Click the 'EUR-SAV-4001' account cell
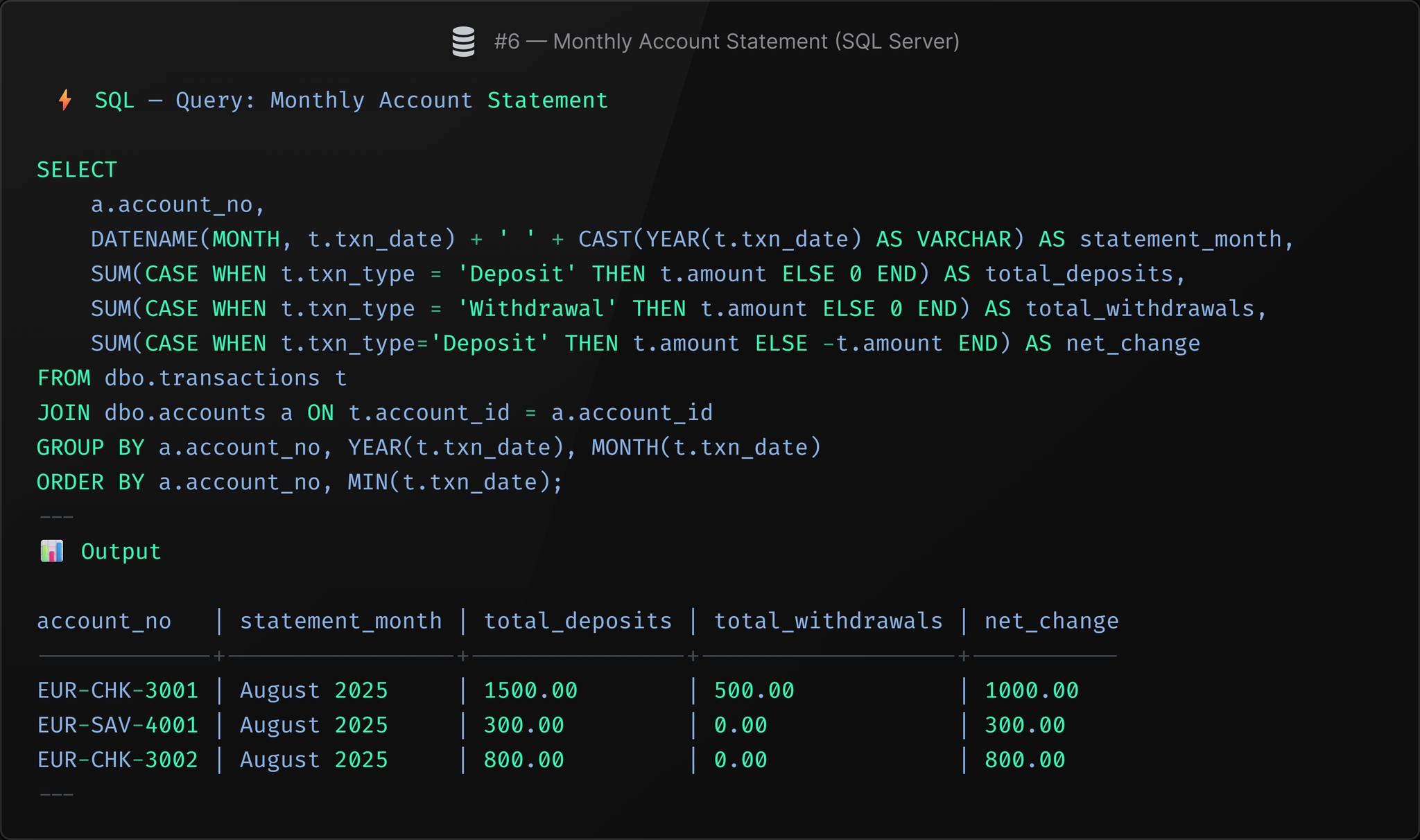Screen dimensions: 1420x840 (x=118, y=725)
